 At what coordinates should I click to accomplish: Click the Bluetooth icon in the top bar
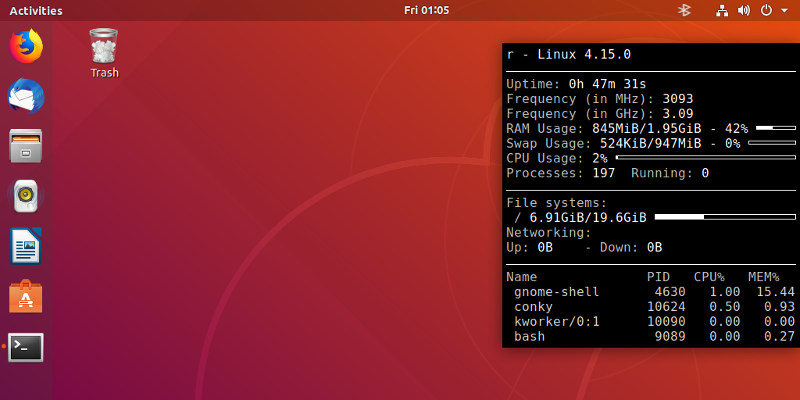pyautogui.click(x=684, y=10)
